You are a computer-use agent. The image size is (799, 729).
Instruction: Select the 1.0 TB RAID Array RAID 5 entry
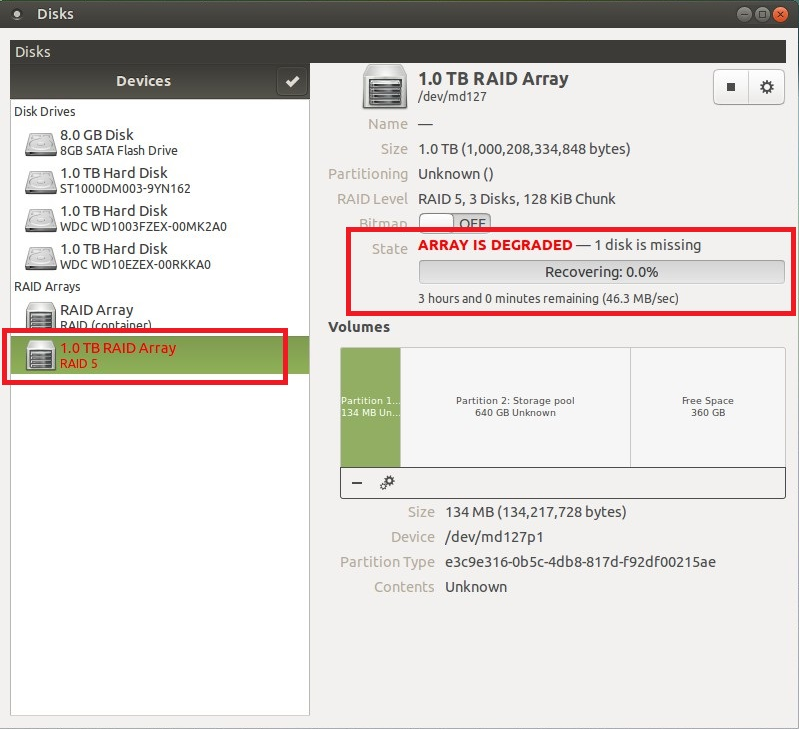pyautogui.click(x=160, y=355)
